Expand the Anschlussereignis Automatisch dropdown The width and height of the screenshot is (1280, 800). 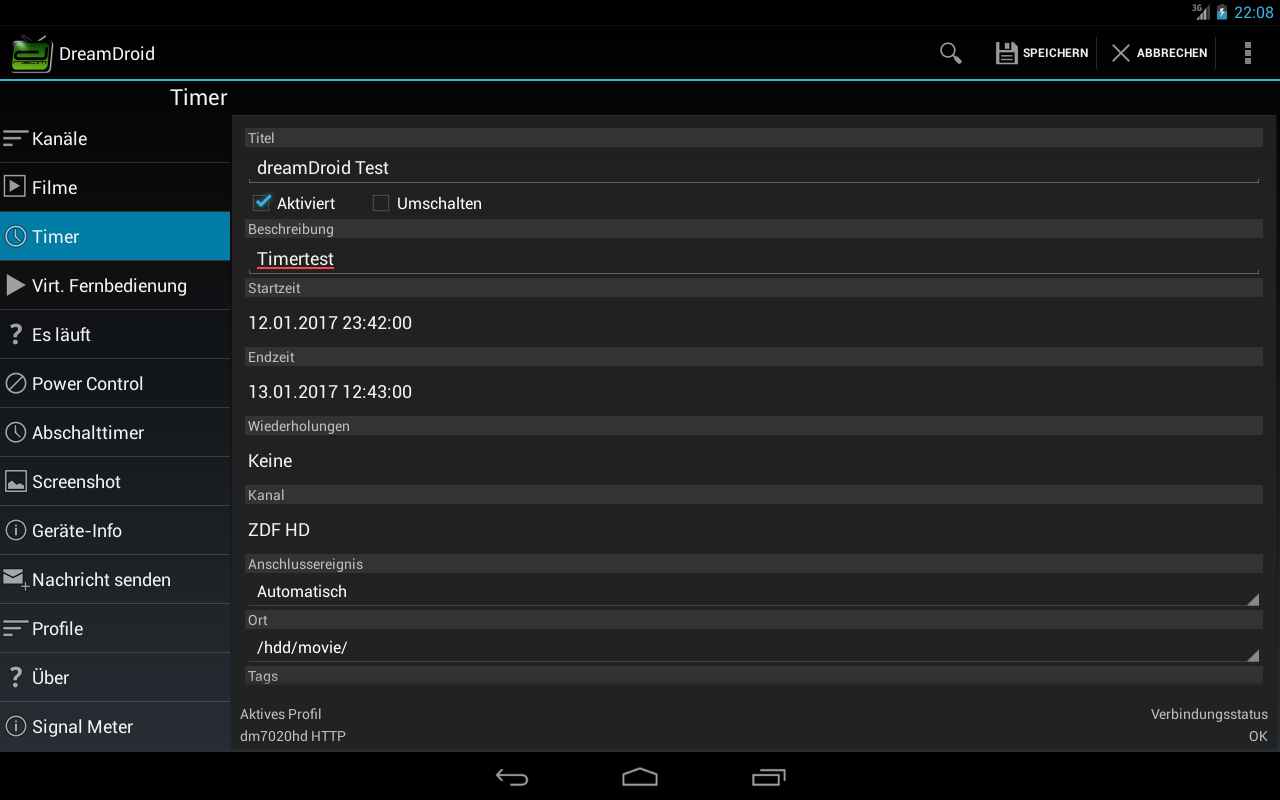point(754,591)
